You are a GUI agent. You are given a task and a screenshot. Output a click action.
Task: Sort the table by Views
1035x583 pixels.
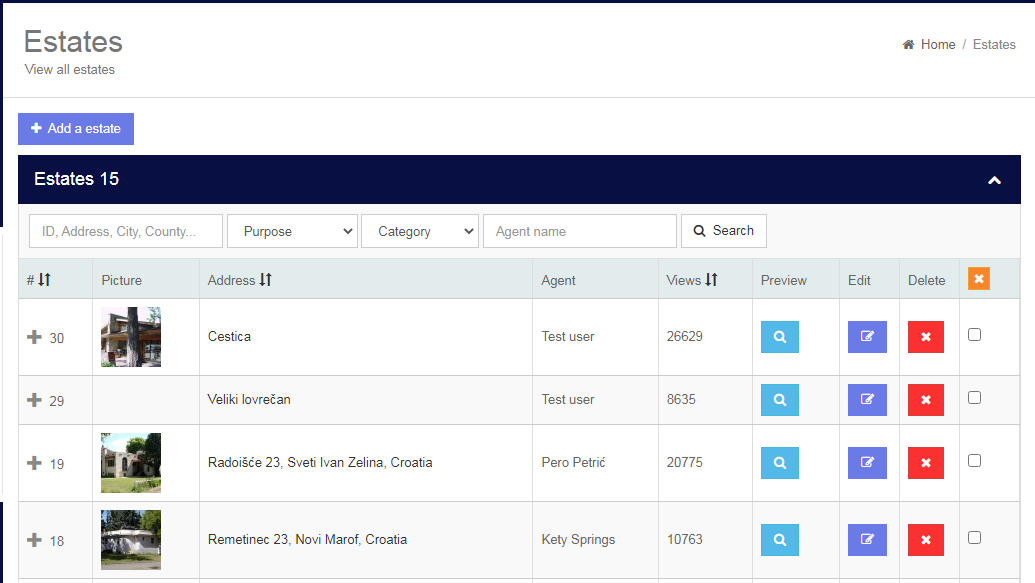pyautogui.click(x=690, y=280)
